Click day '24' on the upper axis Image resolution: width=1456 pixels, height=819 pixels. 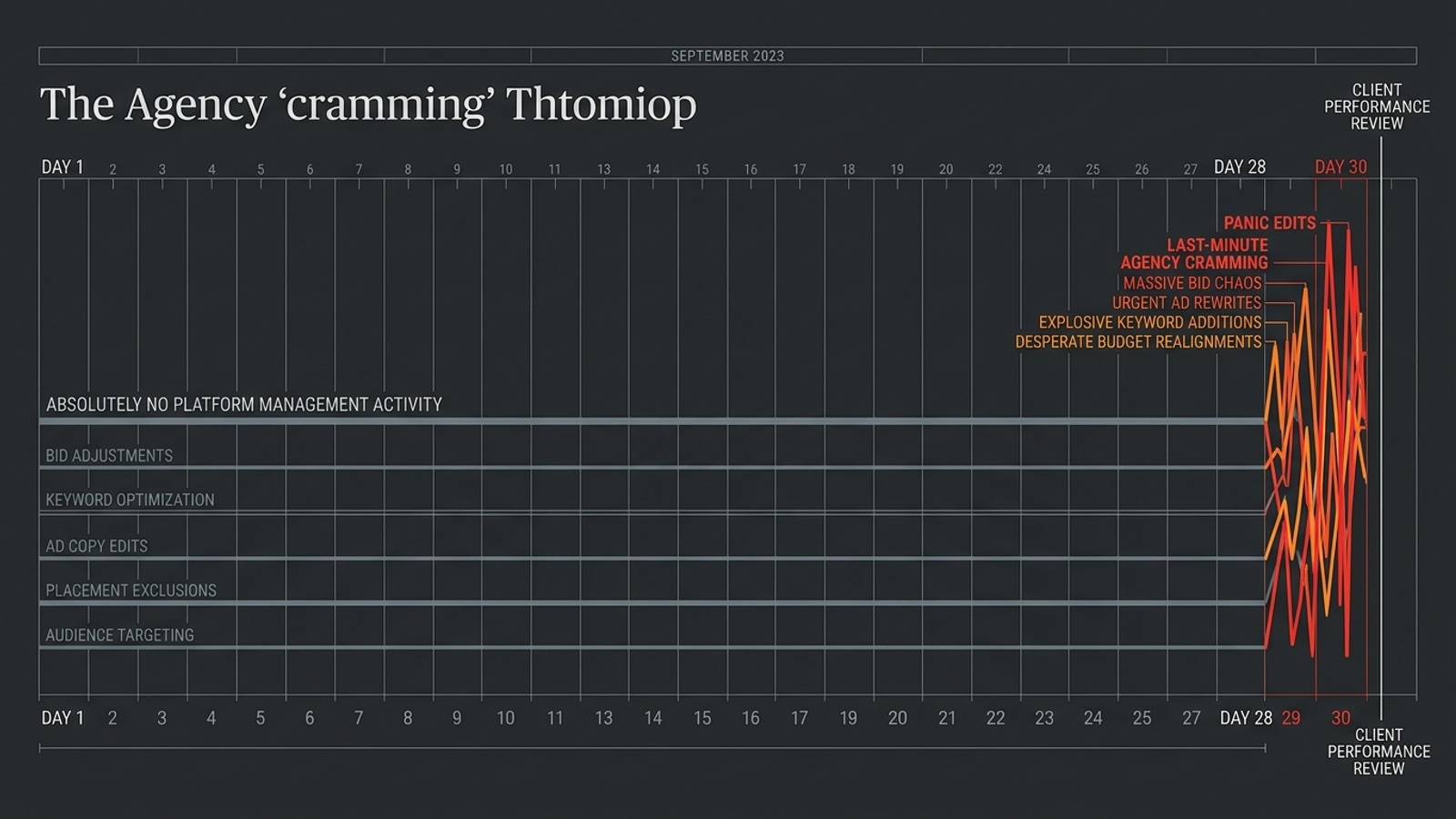point(1044,169)
